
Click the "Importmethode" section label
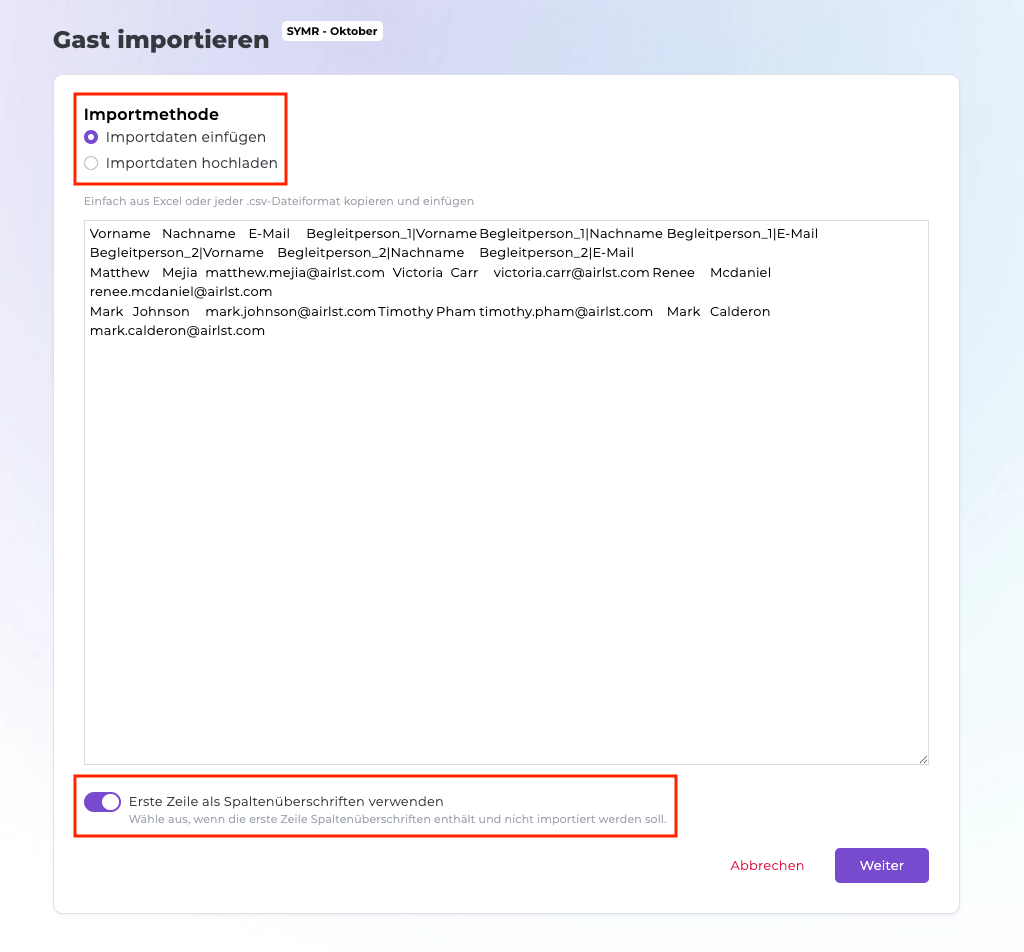pos(151,115)
